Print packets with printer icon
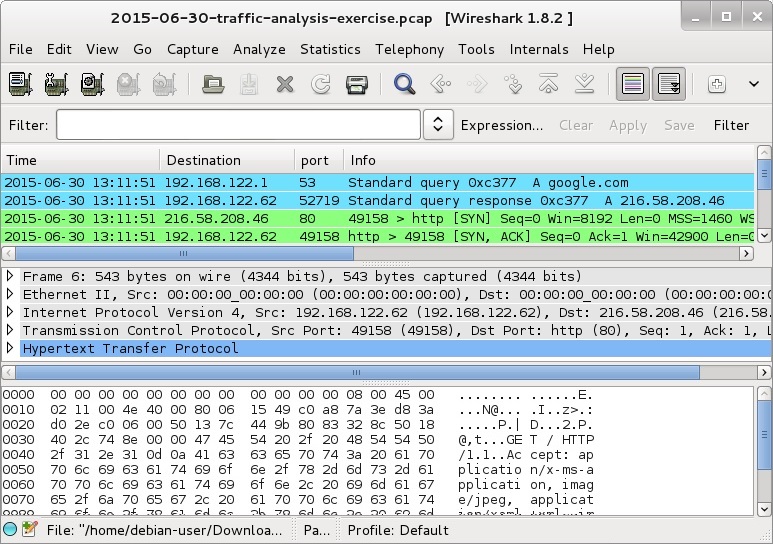773x544 pixels. [356, 83]
